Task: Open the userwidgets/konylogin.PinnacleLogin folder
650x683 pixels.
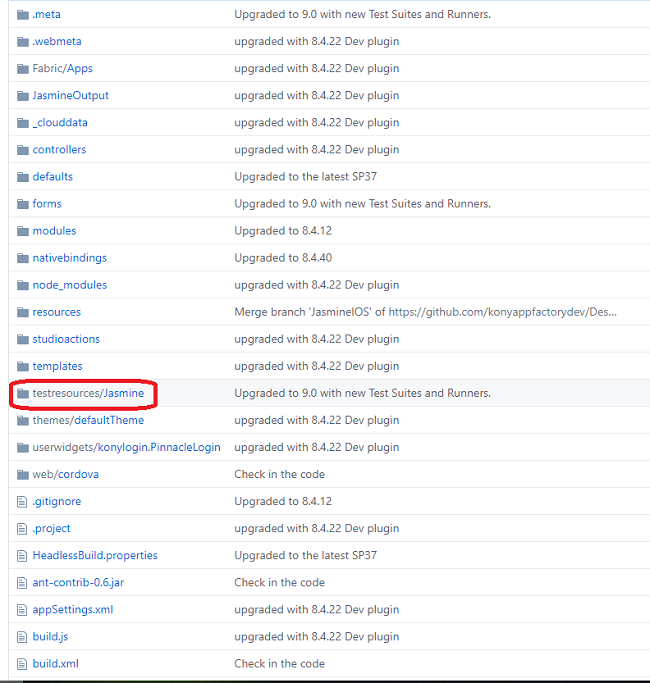Action: 126,447
